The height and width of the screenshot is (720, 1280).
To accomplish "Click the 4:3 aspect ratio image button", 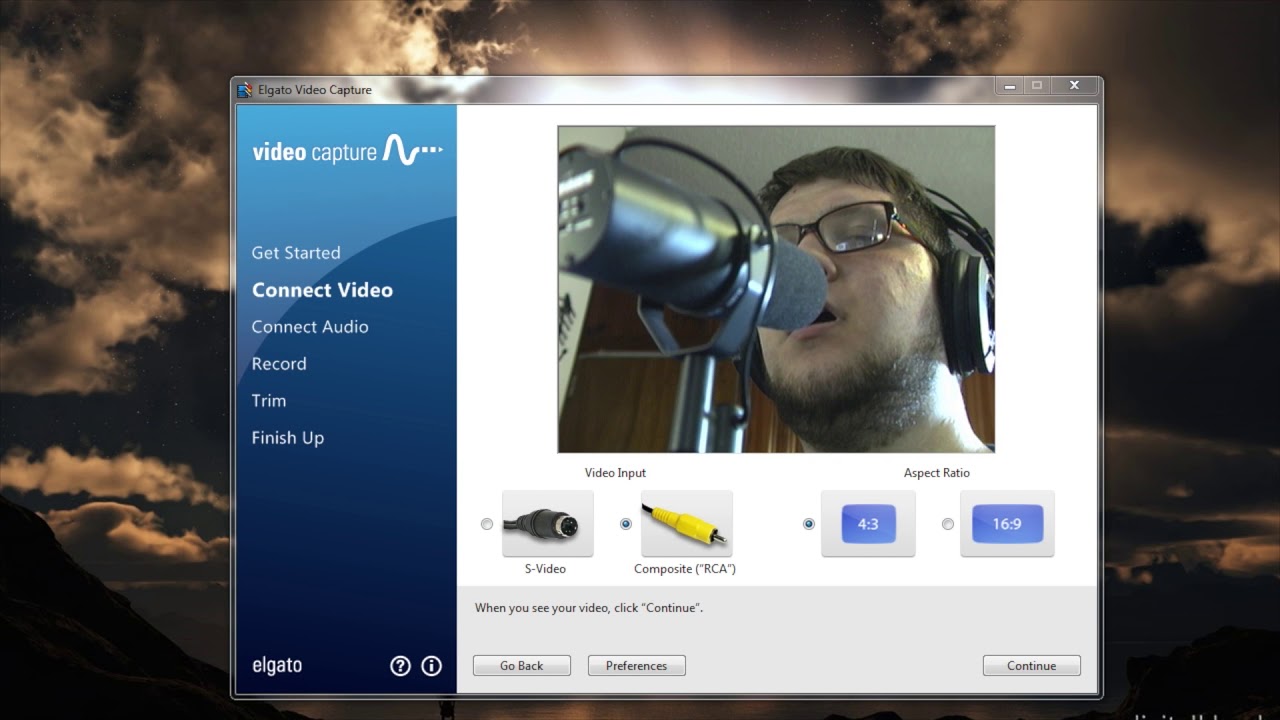I will click(868, 524).
